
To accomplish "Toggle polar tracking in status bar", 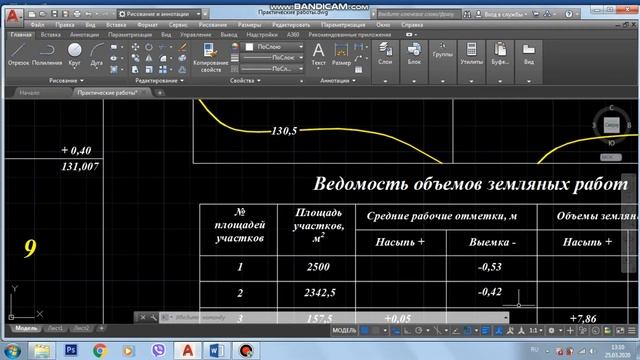I will pos(419,331).
